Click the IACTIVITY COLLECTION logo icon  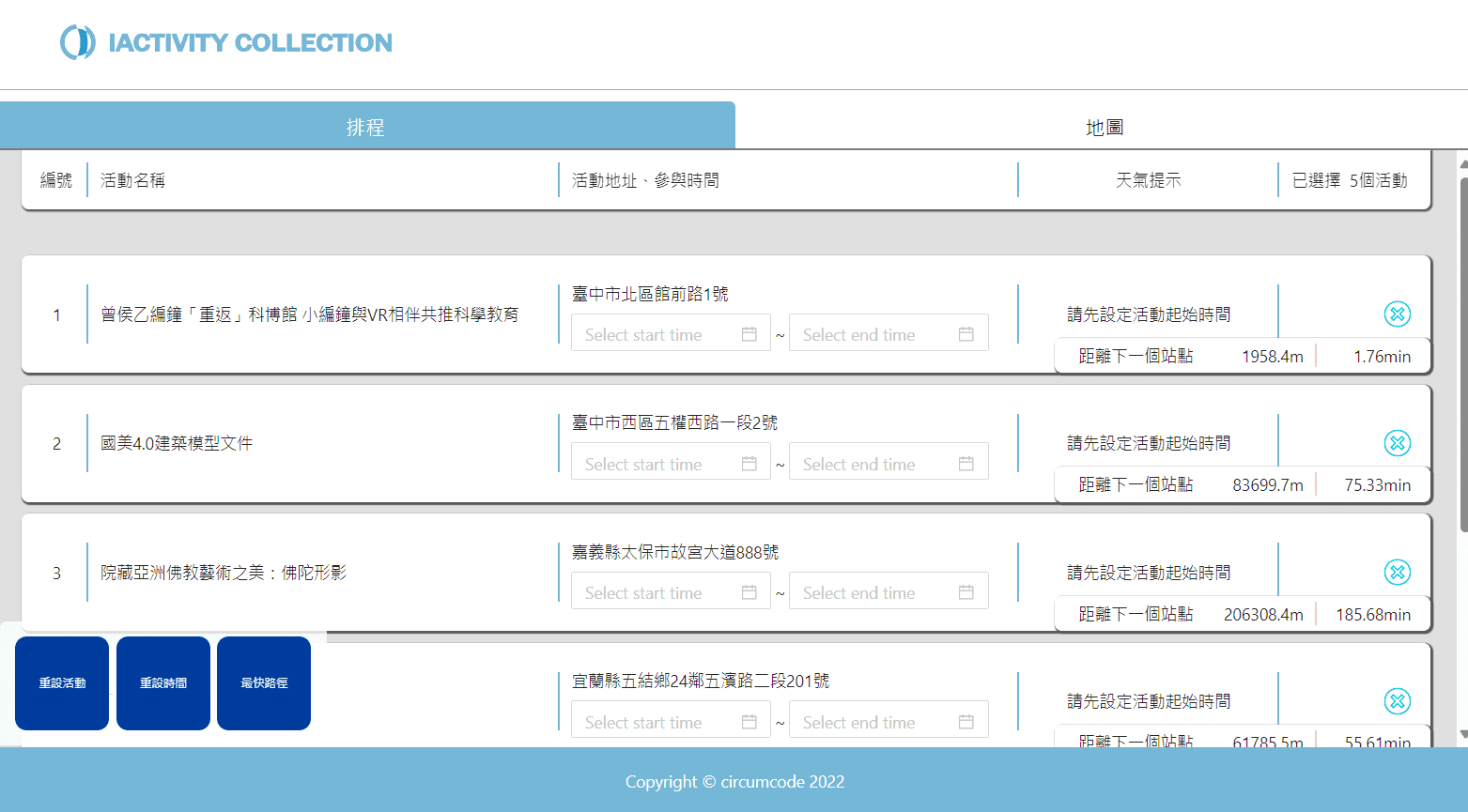point(78,42)
